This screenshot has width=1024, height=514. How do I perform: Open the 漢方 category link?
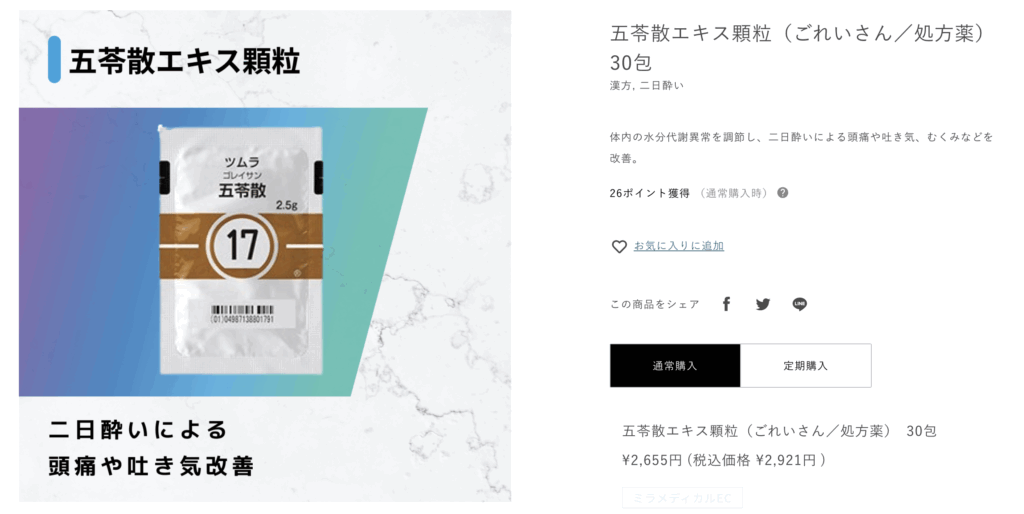pyautogui.click(x=620, y=86)
